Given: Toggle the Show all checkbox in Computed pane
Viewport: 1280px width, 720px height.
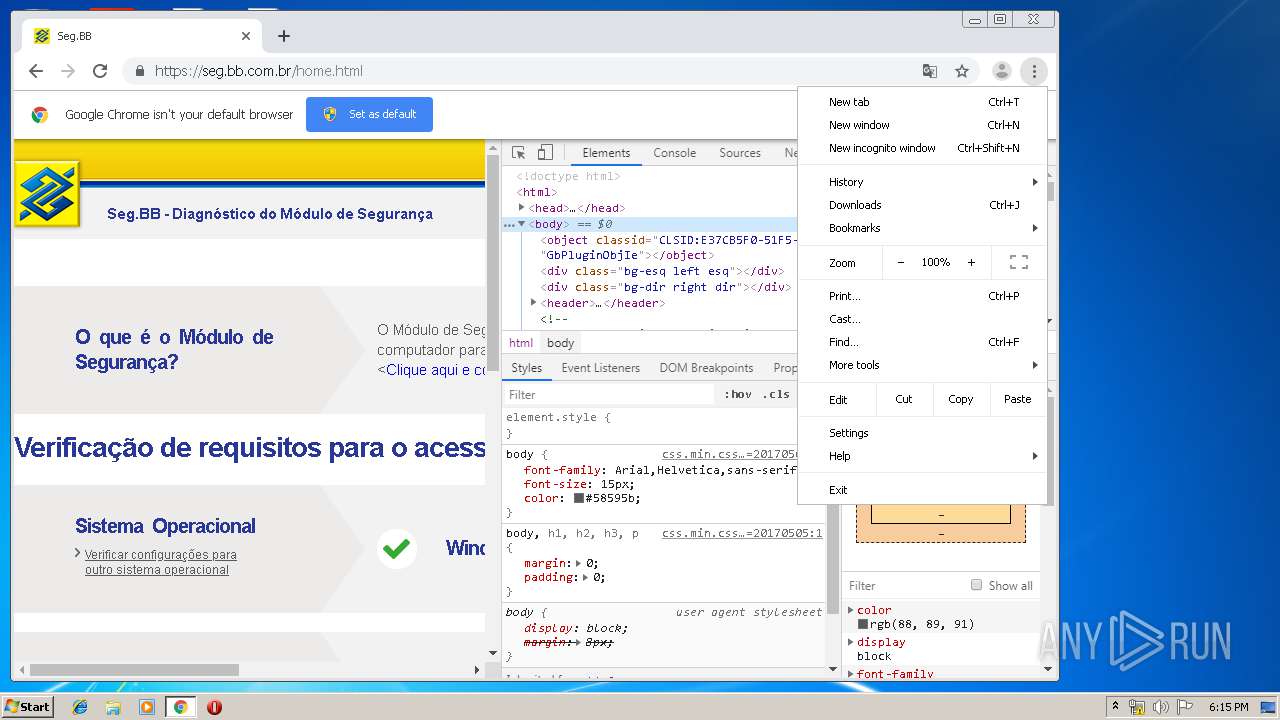Looking at the screenshot, I should coord(976,585).
